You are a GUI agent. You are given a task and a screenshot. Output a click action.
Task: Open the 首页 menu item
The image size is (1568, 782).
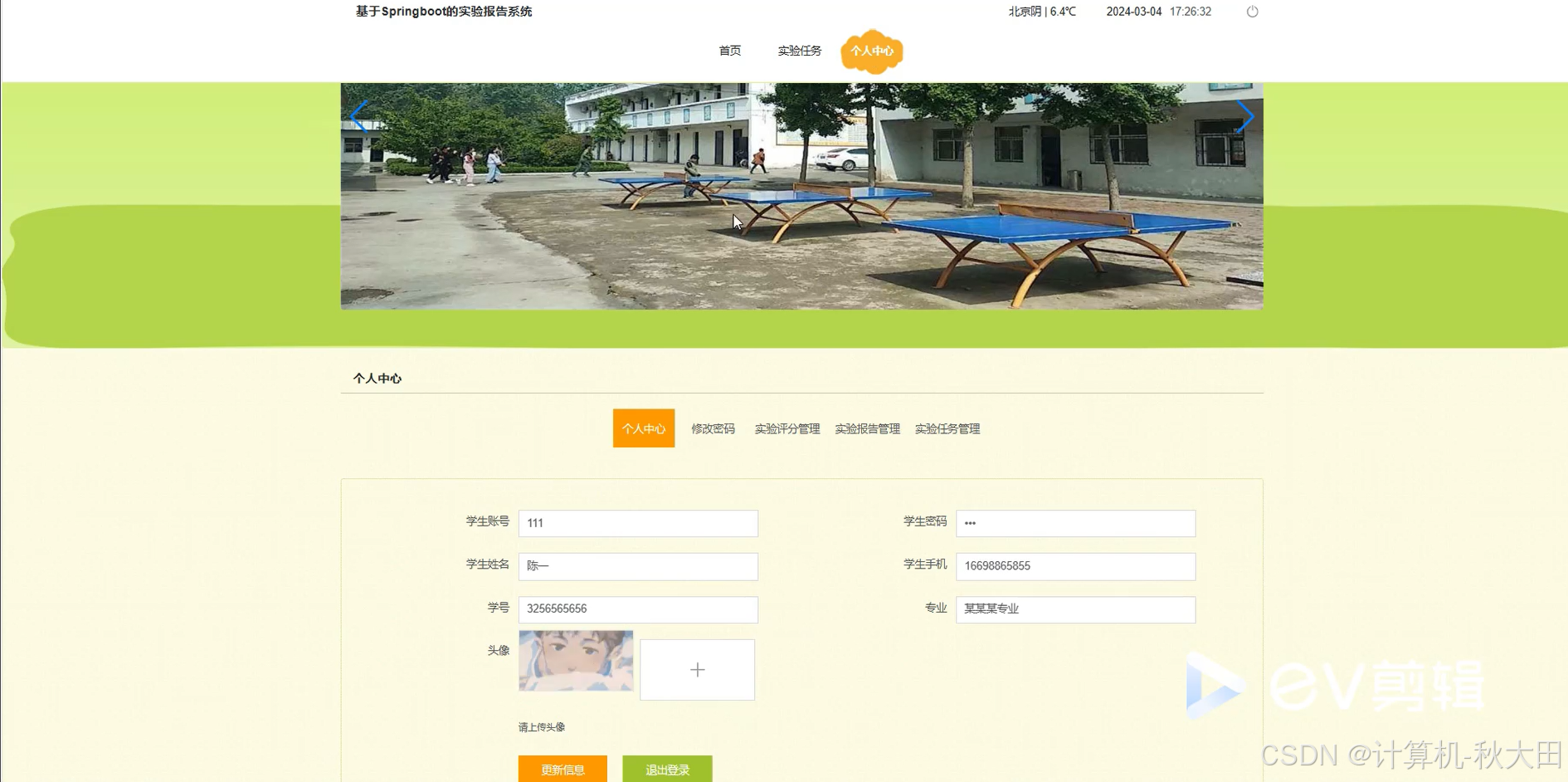coord(729,51)
